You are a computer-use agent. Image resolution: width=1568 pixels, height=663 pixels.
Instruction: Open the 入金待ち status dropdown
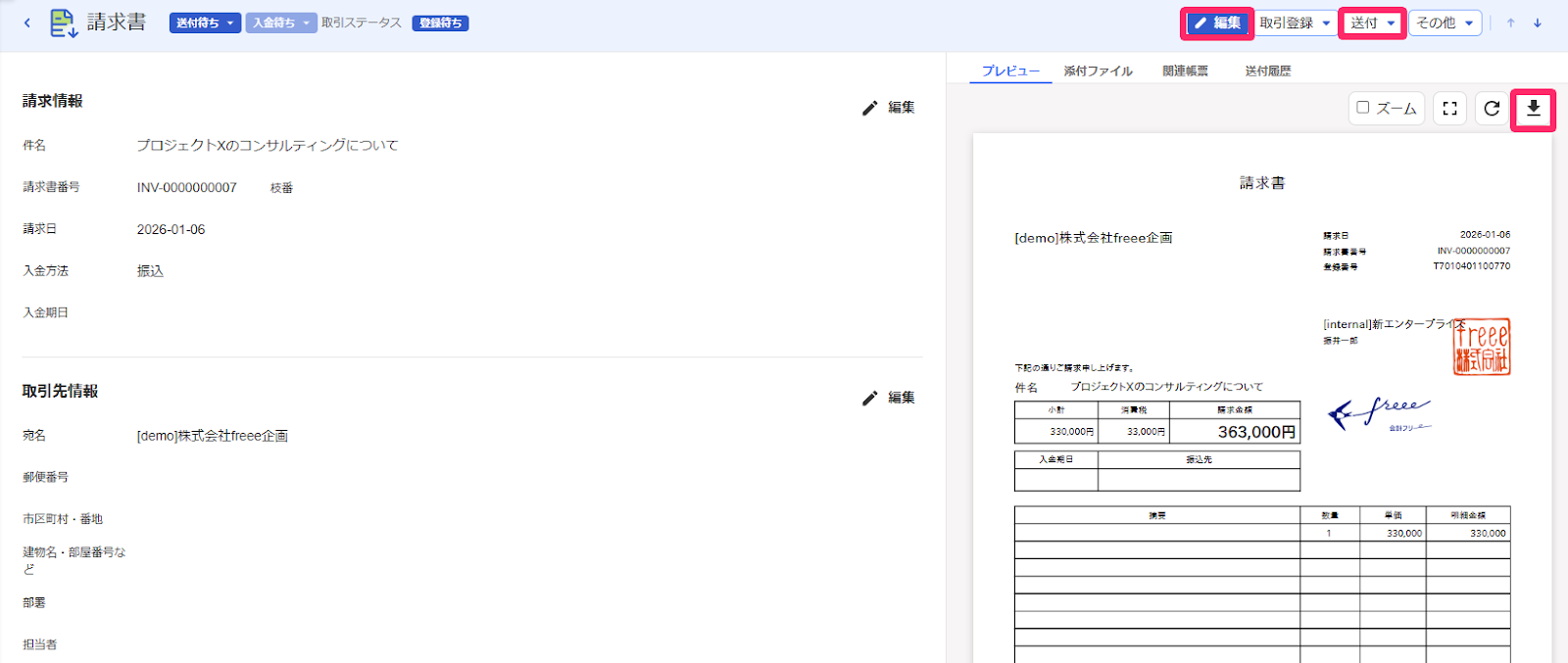tap(281, 23)
